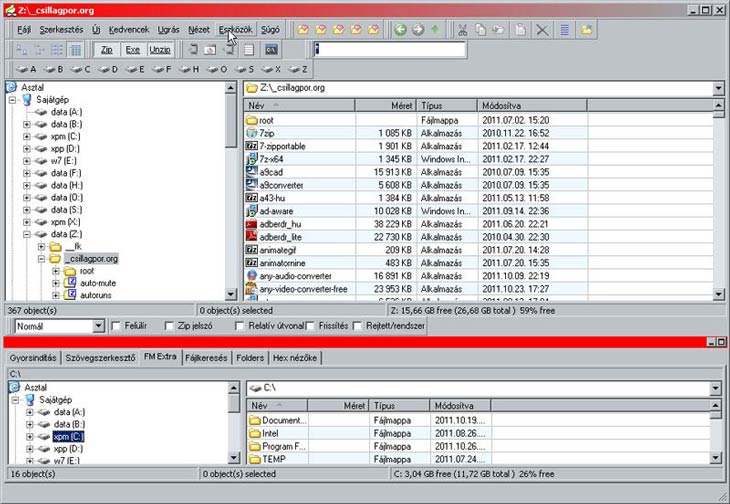Click the Exe button
The image size is (730, 504).
tap(133, 49)
